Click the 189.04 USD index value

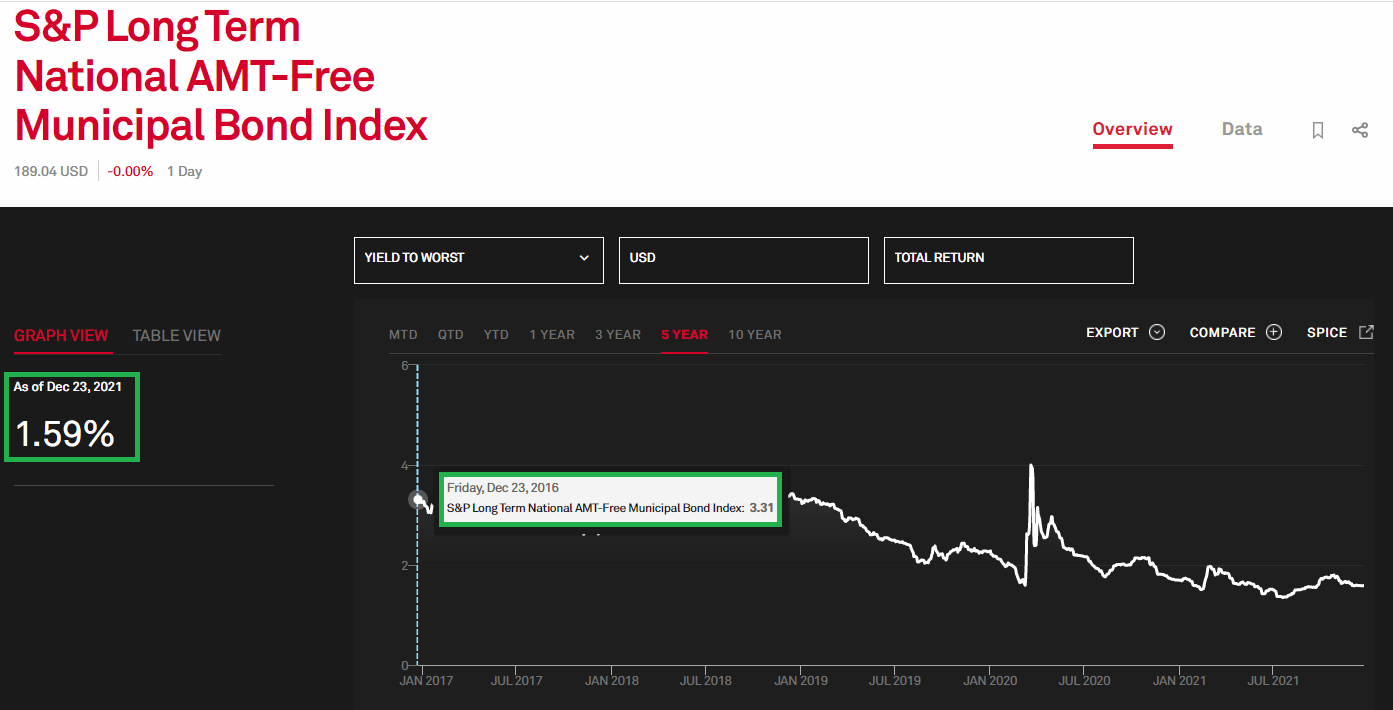coord(51,171)
